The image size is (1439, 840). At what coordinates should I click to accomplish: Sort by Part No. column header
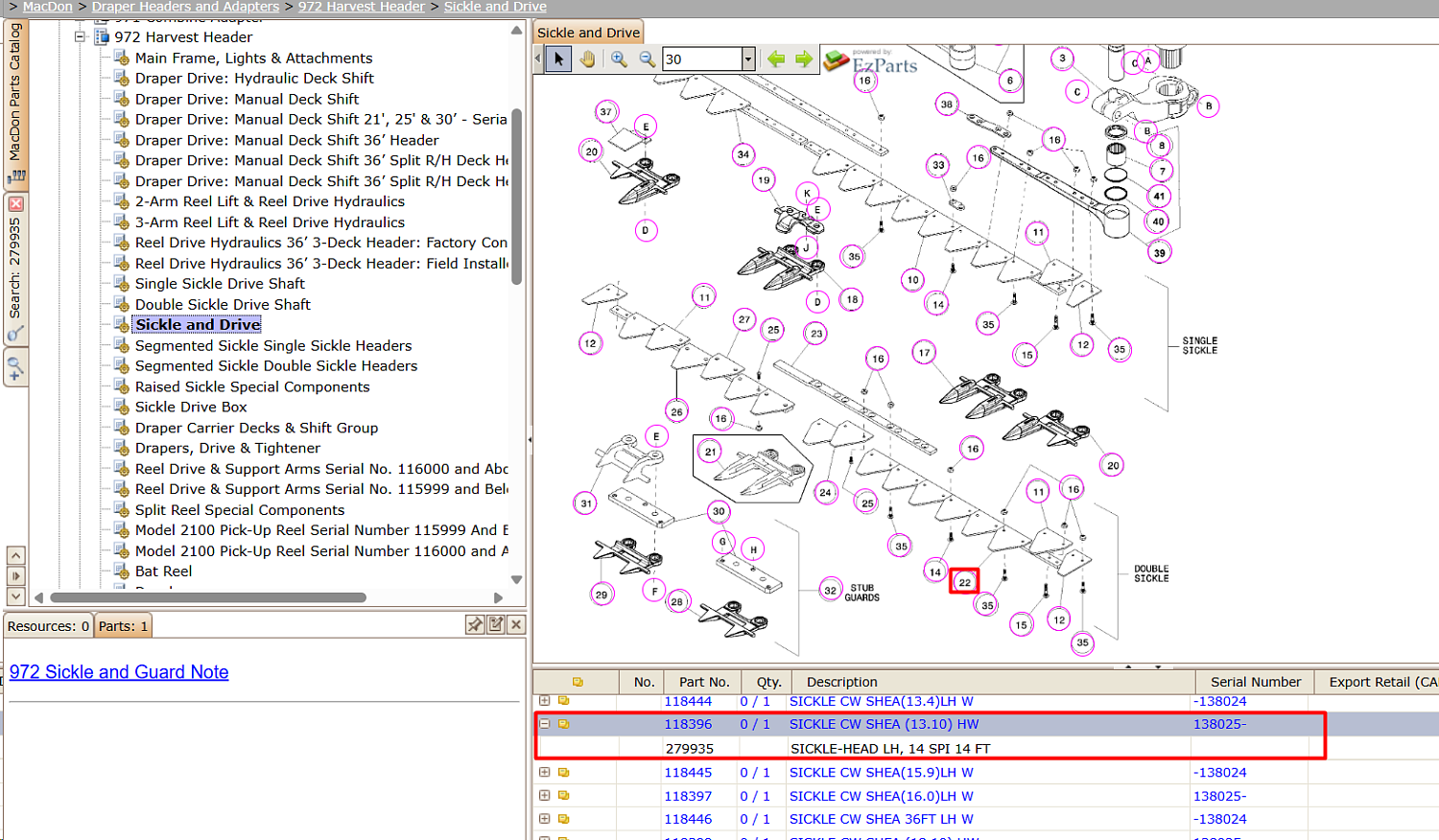[704, 682]
